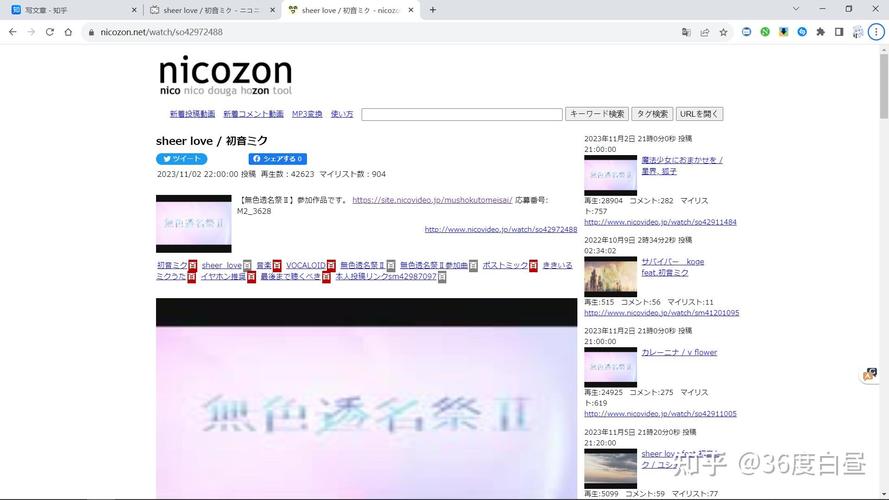Open the 新着コメント動画 menu link
The width and height of the screenshot is (889, 500).
click(253, 114)
